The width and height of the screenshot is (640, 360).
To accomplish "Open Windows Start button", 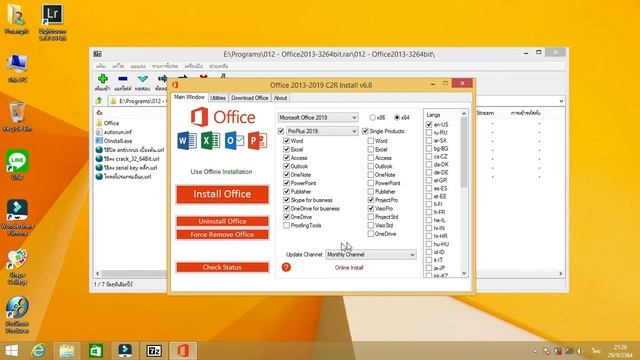I will point(11,351).
